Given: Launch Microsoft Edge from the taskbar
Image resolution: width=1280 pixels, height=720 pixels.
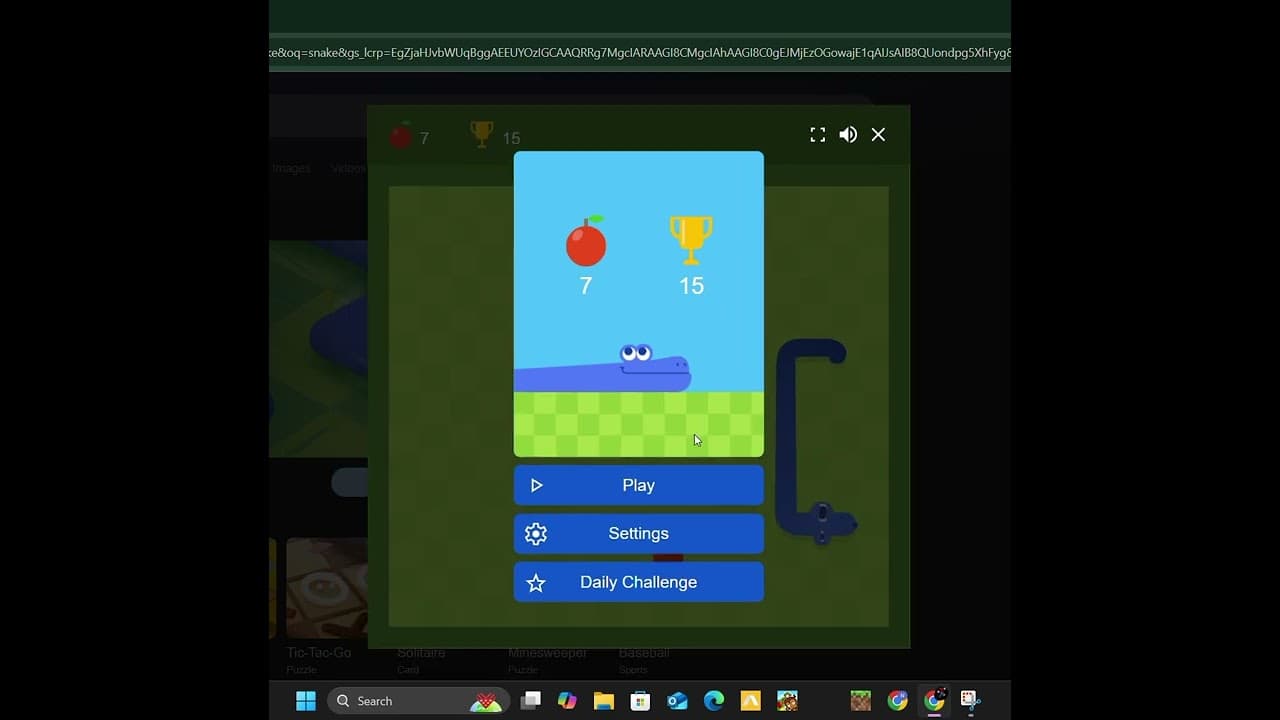Looking at the screenshot, I should pyautogui.click(x=714, y=701).
